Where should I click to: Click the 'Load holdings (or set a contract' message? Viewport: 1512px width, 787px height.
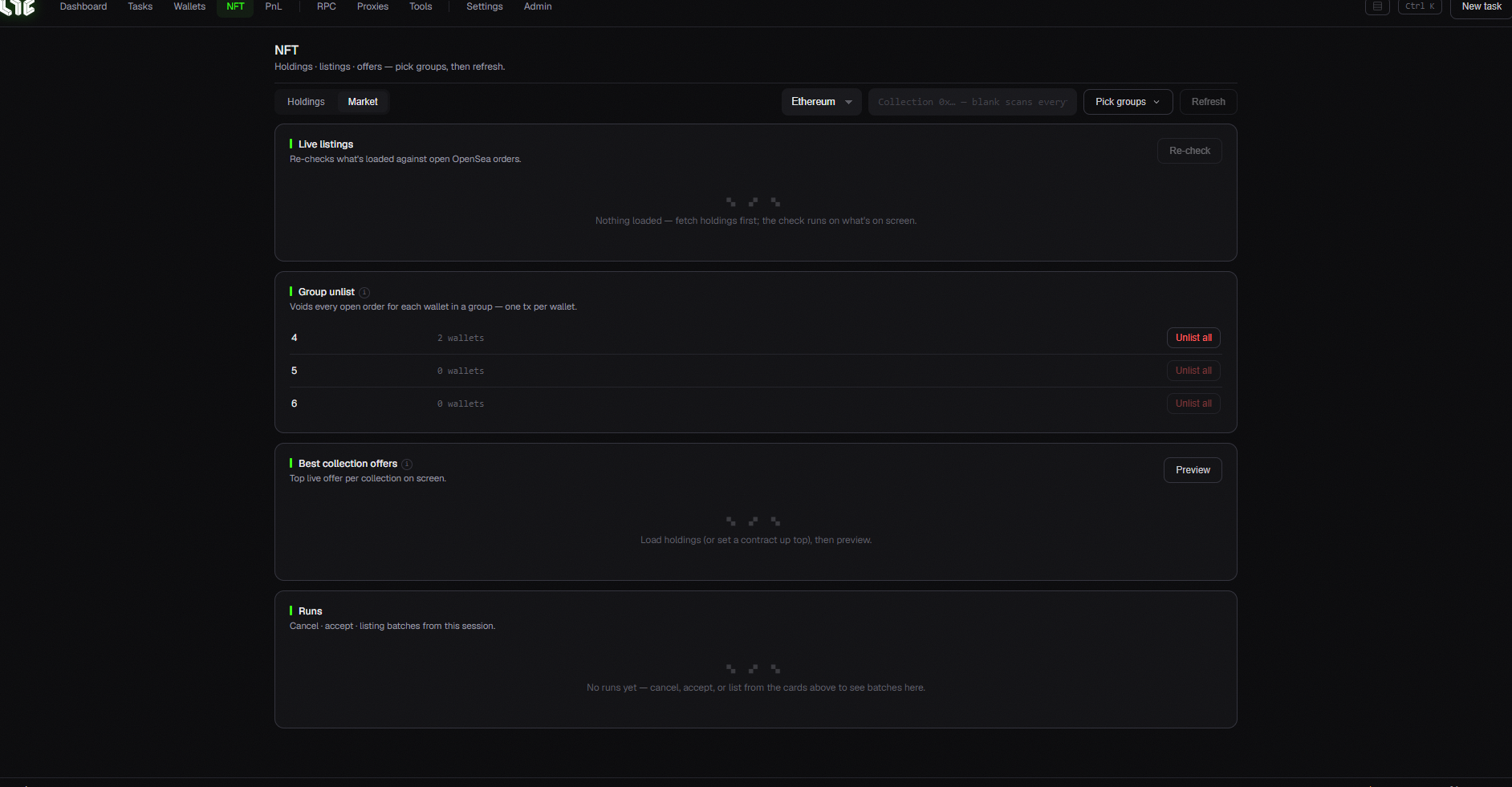tap(756, 540)
